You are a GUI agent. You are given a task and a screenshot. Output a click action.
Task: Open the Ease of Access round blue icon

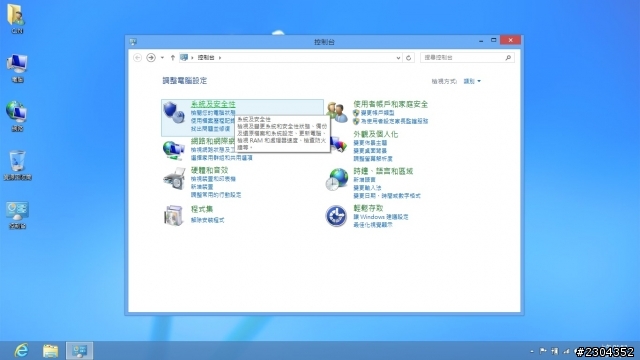(x=336, y=216)
